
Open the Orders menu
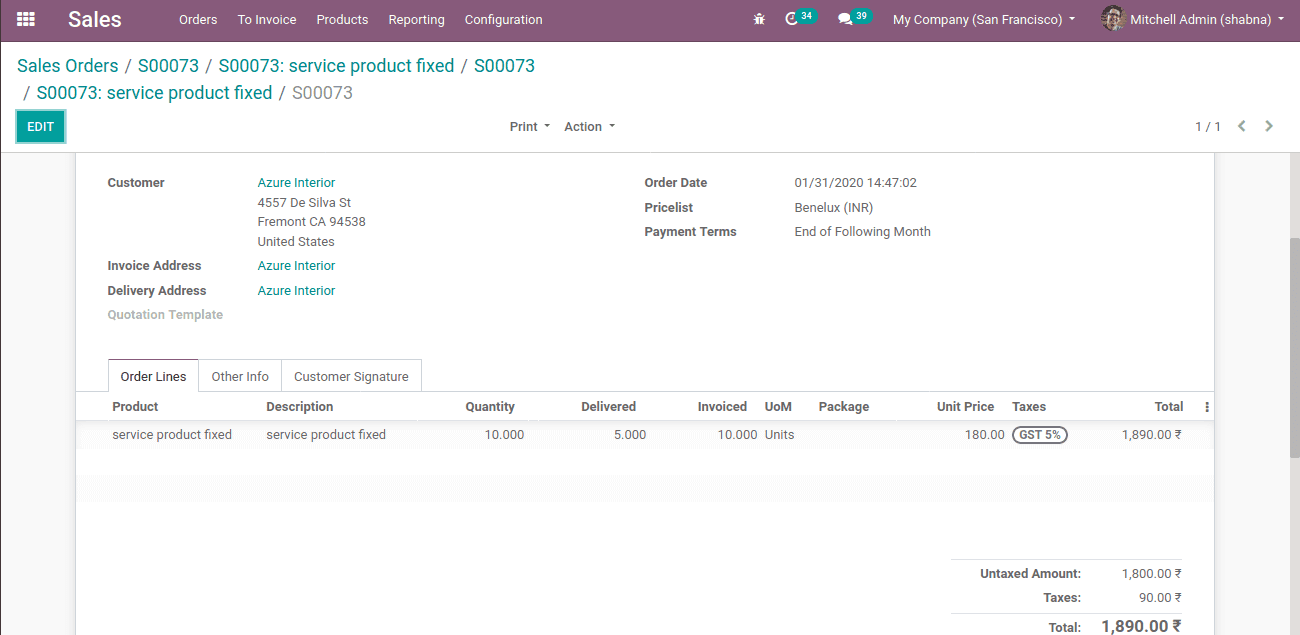(198, 19)
